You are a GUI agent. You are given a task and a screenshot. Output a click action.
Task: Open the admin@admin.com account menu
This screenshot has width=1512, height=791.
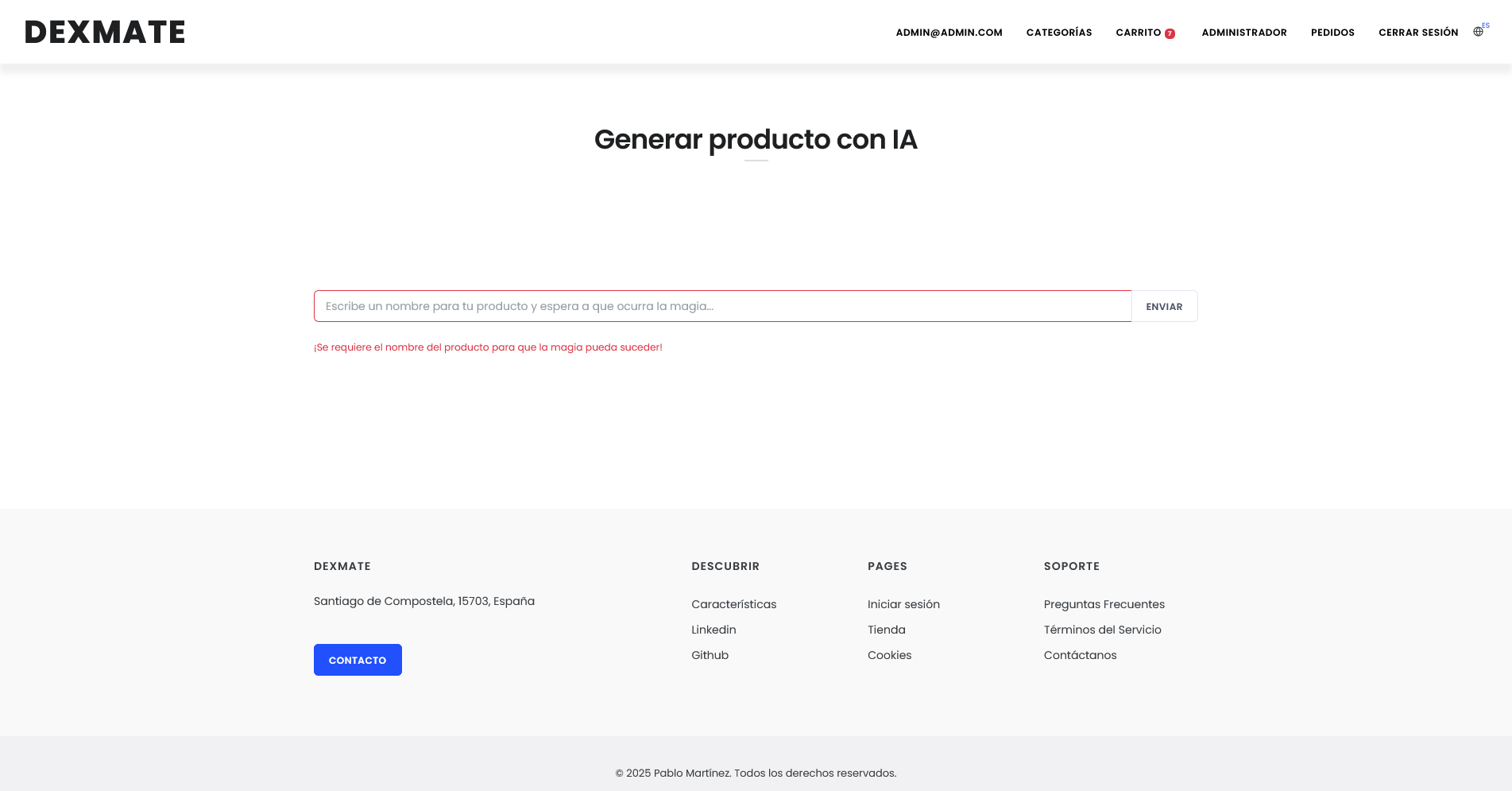pos(949,33)
